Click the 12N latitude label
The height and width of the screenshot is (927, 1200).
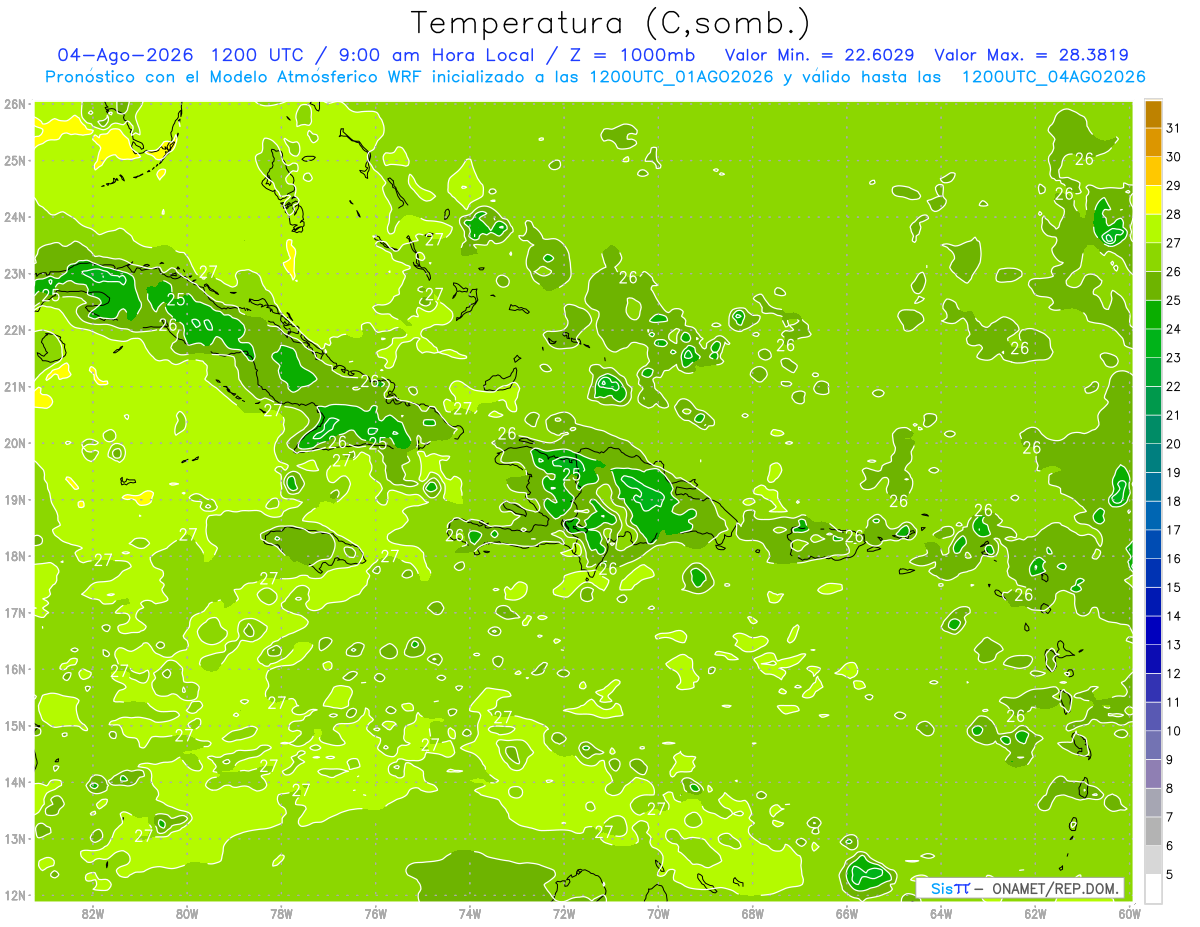(x=15, y=895)
